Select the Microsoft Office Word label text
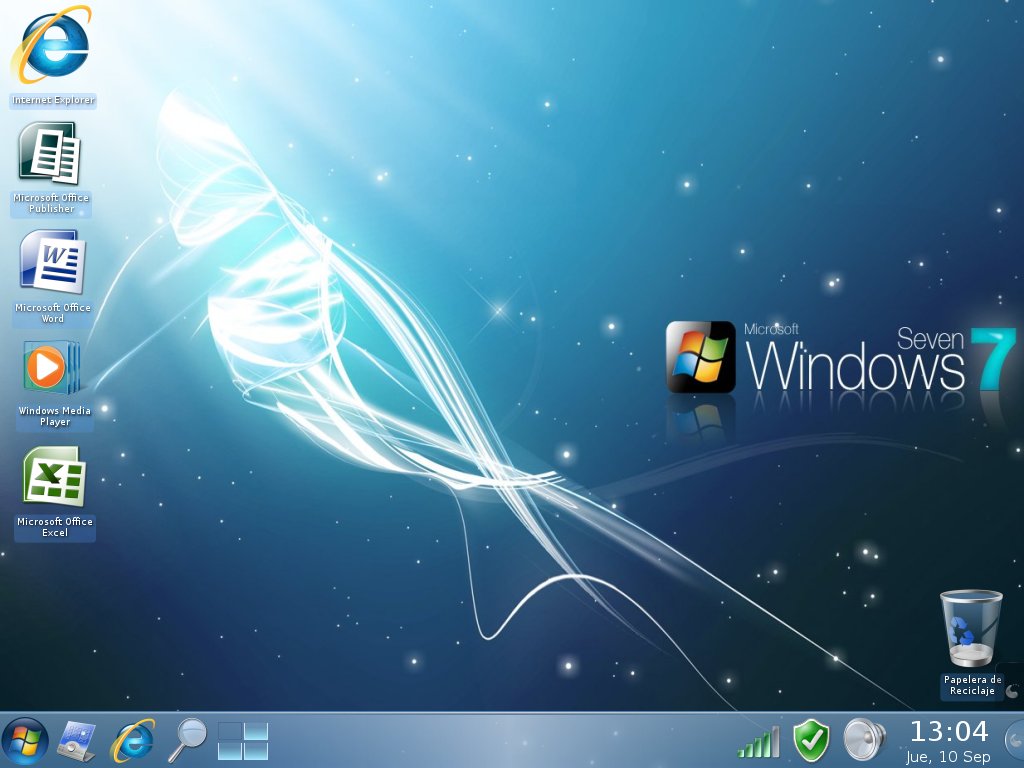The height and width of the screenshot is (768, 1024). pyautogui.click(x=53, y=313)
